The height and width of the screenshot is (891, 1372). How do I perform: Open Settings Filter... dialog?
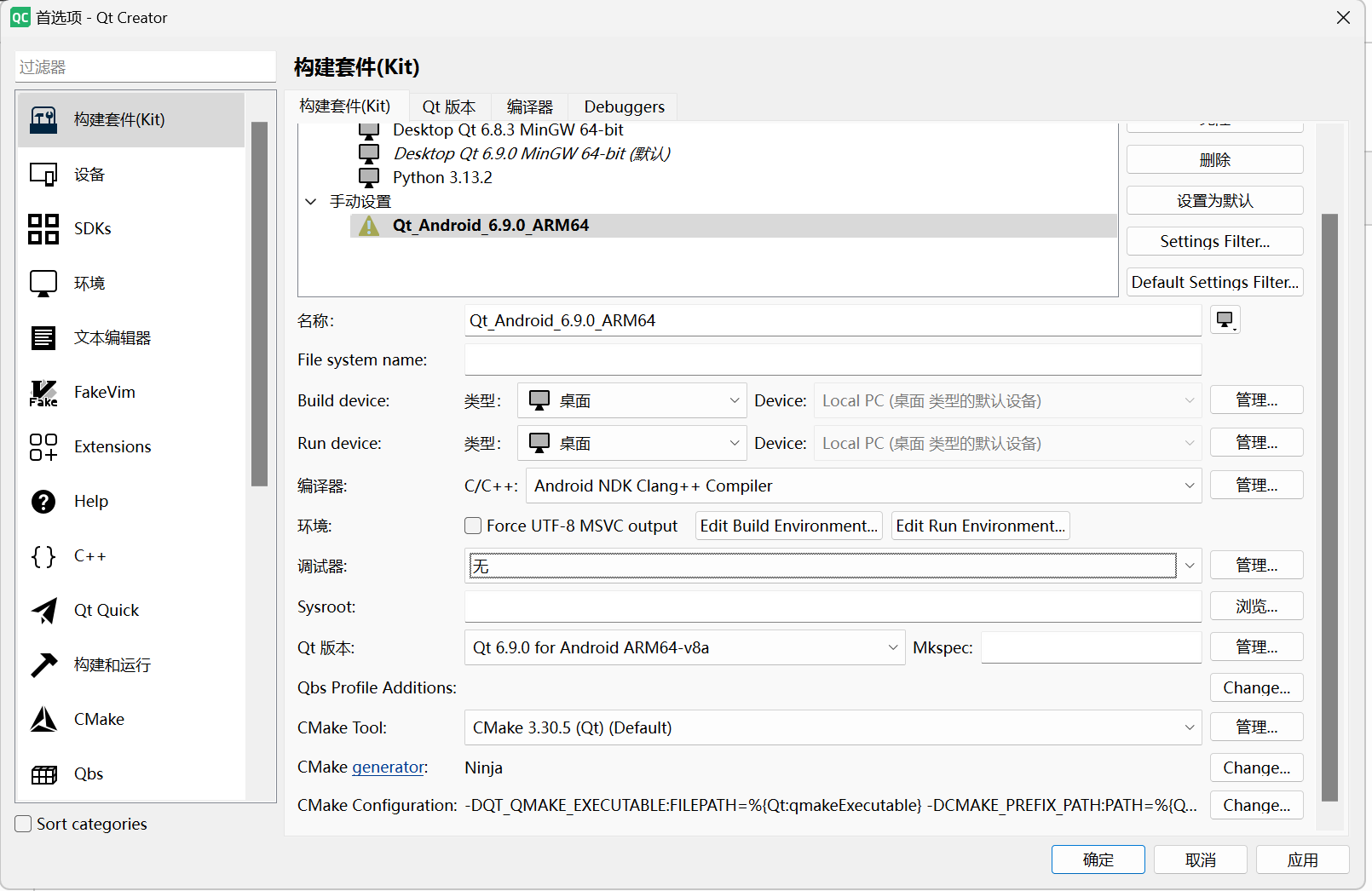[1215, 242]
